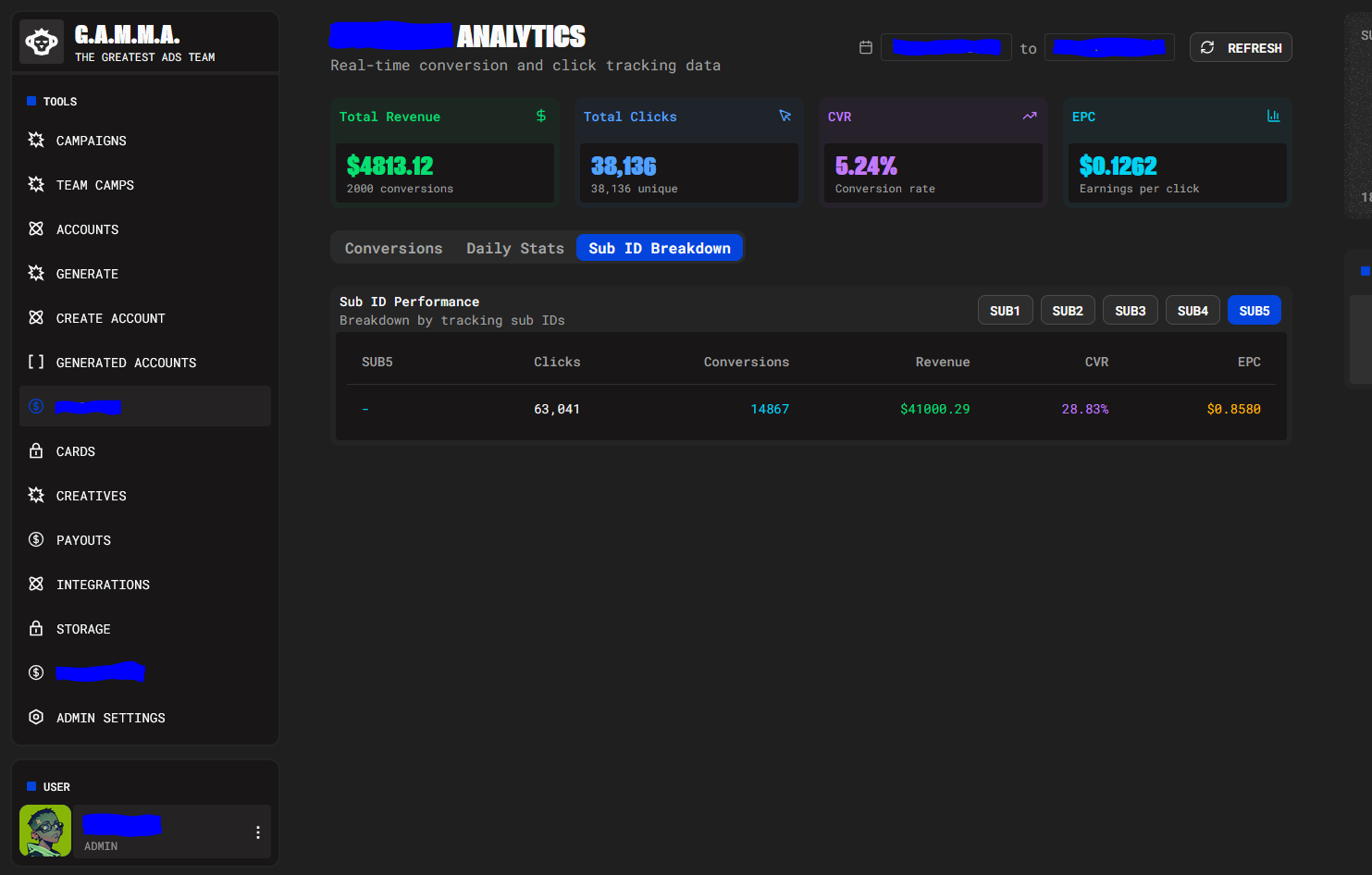The height and width of the screenshot is (875, 1372).
Task: Select the SUB4 filter button
Action: click(1193, 311)
